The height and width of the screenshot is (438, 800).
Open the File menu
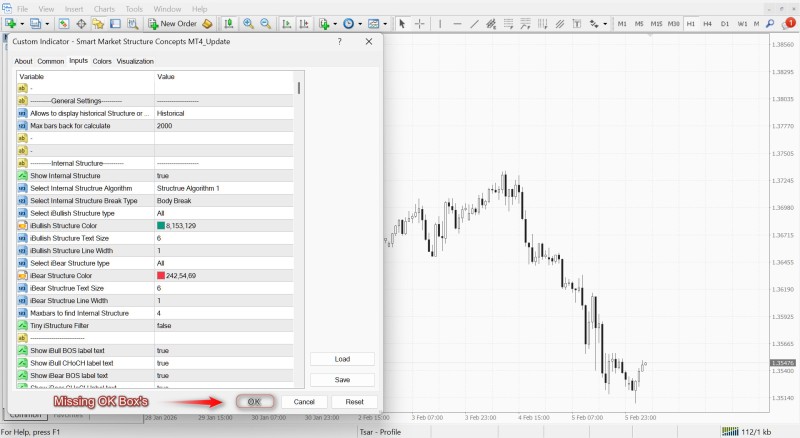pyautogui.click(x=23, y=9)
